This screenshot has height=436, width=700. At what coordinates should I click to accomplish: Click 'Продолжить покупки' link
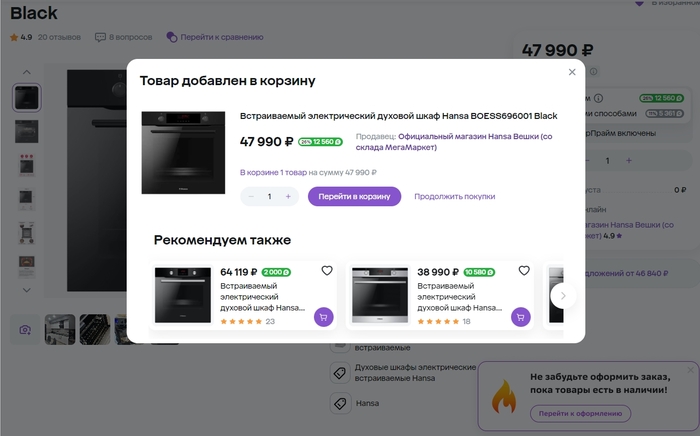[x=454, y=196]
